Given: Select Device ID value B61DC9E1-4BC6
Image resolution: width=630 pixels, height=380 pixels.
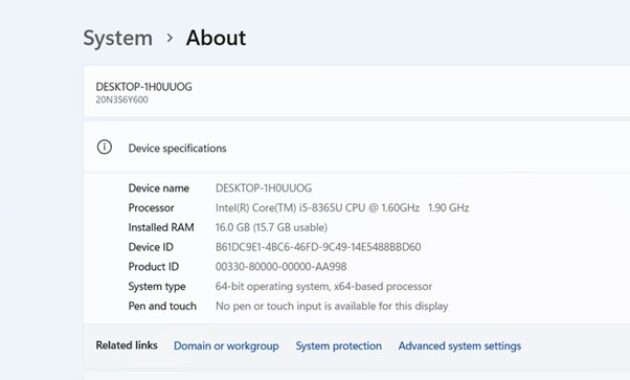Looking at the screenshot, I should [318, 247].
